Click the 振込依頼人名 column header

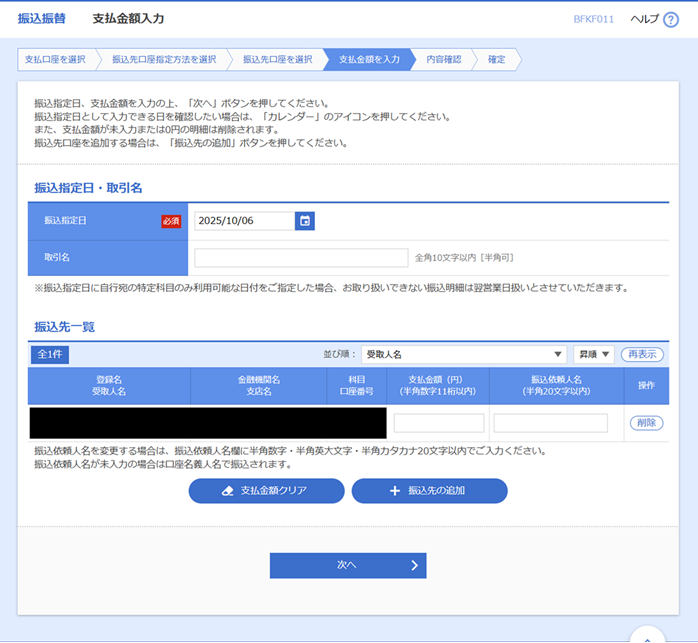(x=556, y=386)
